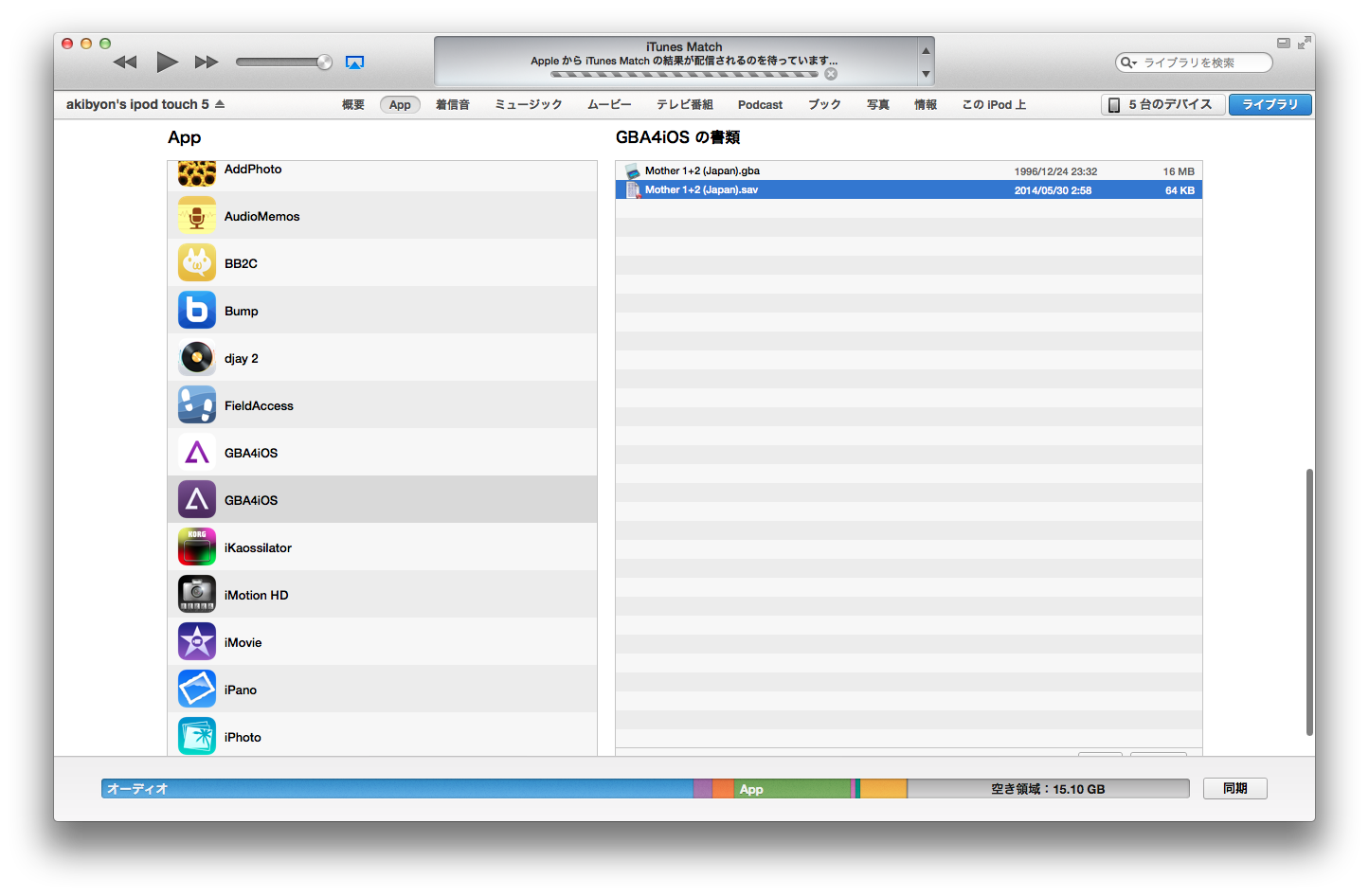Click the 5 台のデバイス button
1369x896 pixels.
pyautogui.click(x=1163, y=104)
